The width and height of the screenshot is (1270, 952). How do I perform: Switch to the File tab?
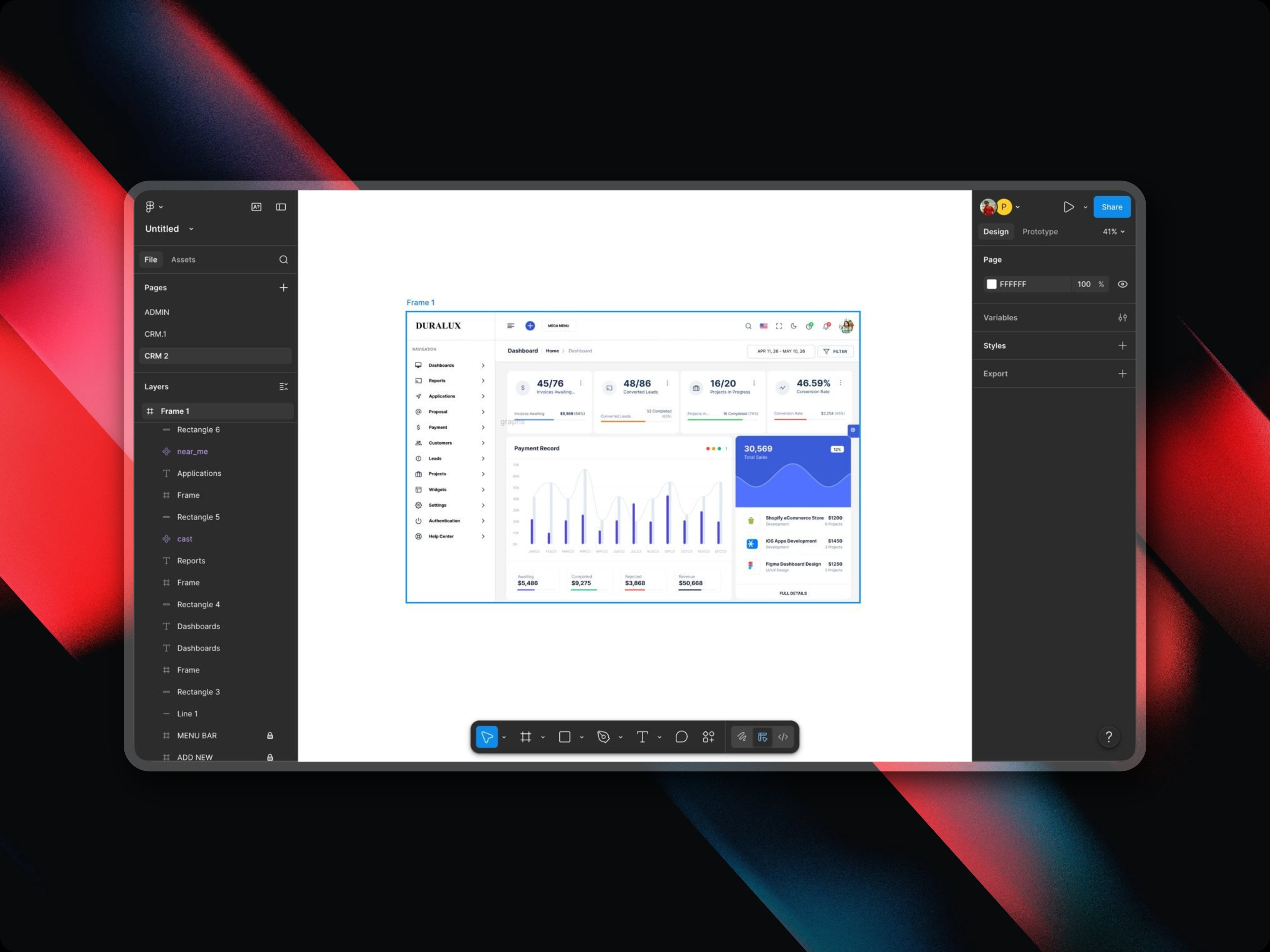point(151,259)
